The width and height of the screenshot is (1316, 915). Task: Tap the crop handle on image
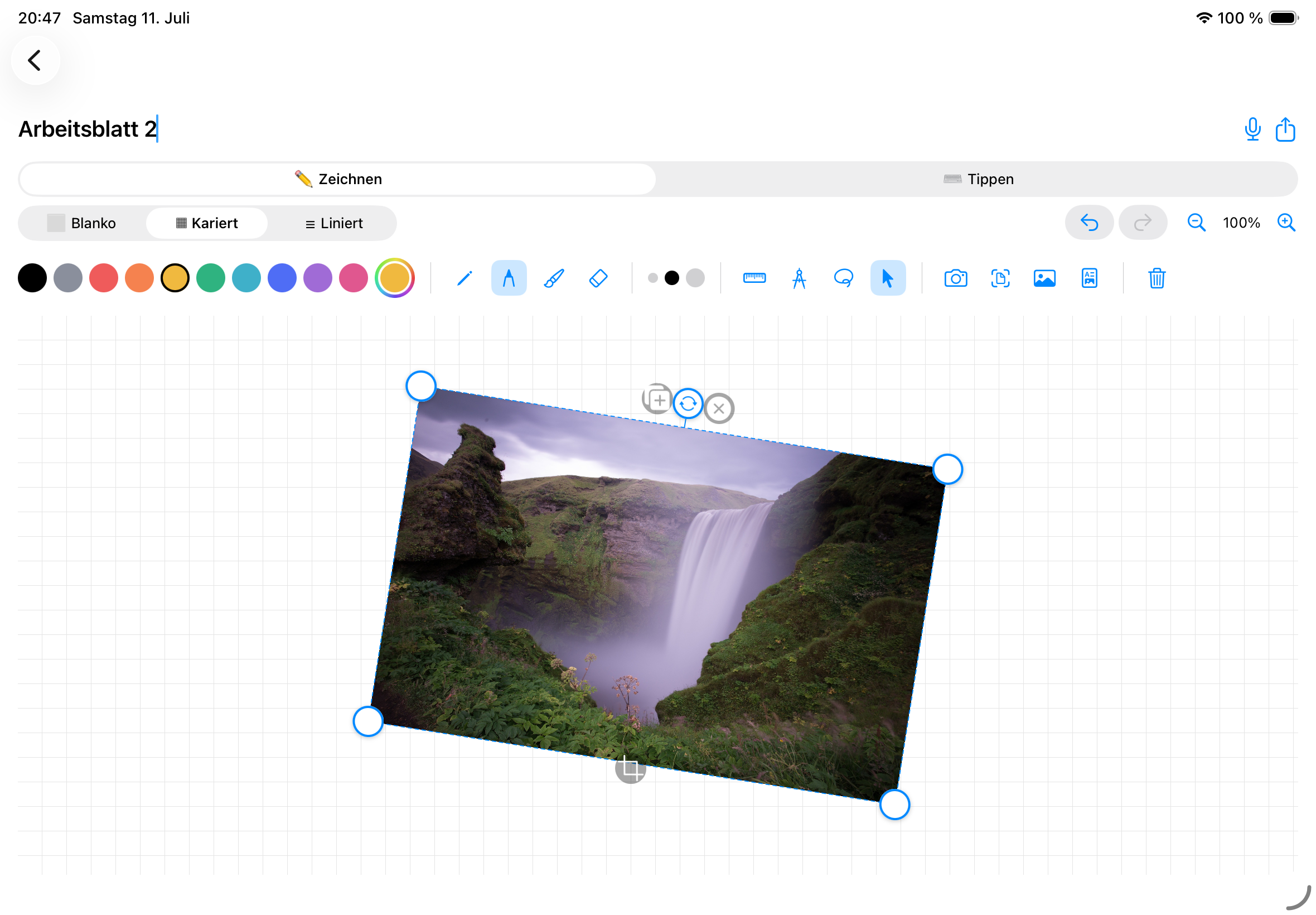coord(630,768)
